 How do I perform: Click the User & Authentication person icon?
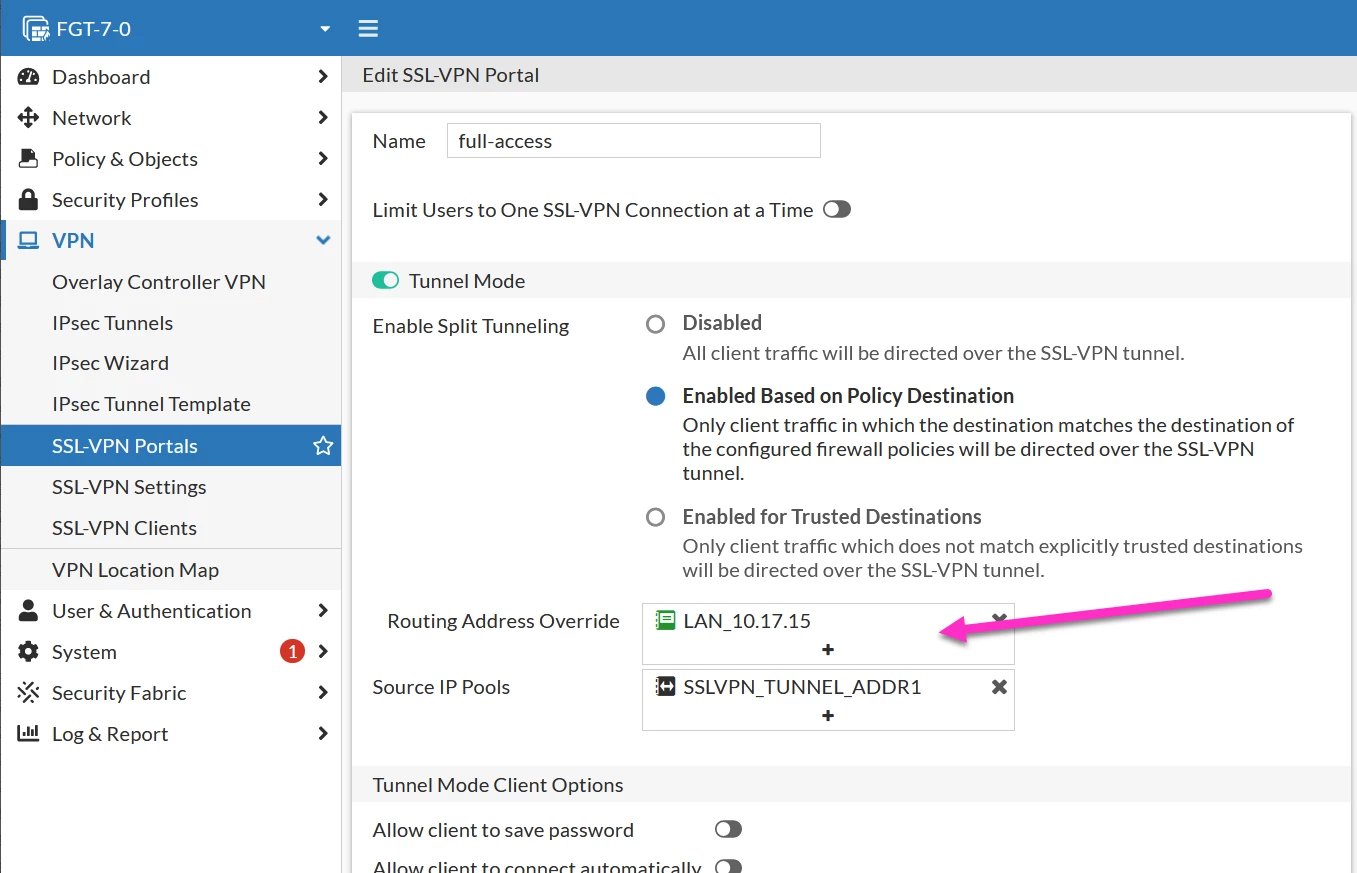coord(28,611)
